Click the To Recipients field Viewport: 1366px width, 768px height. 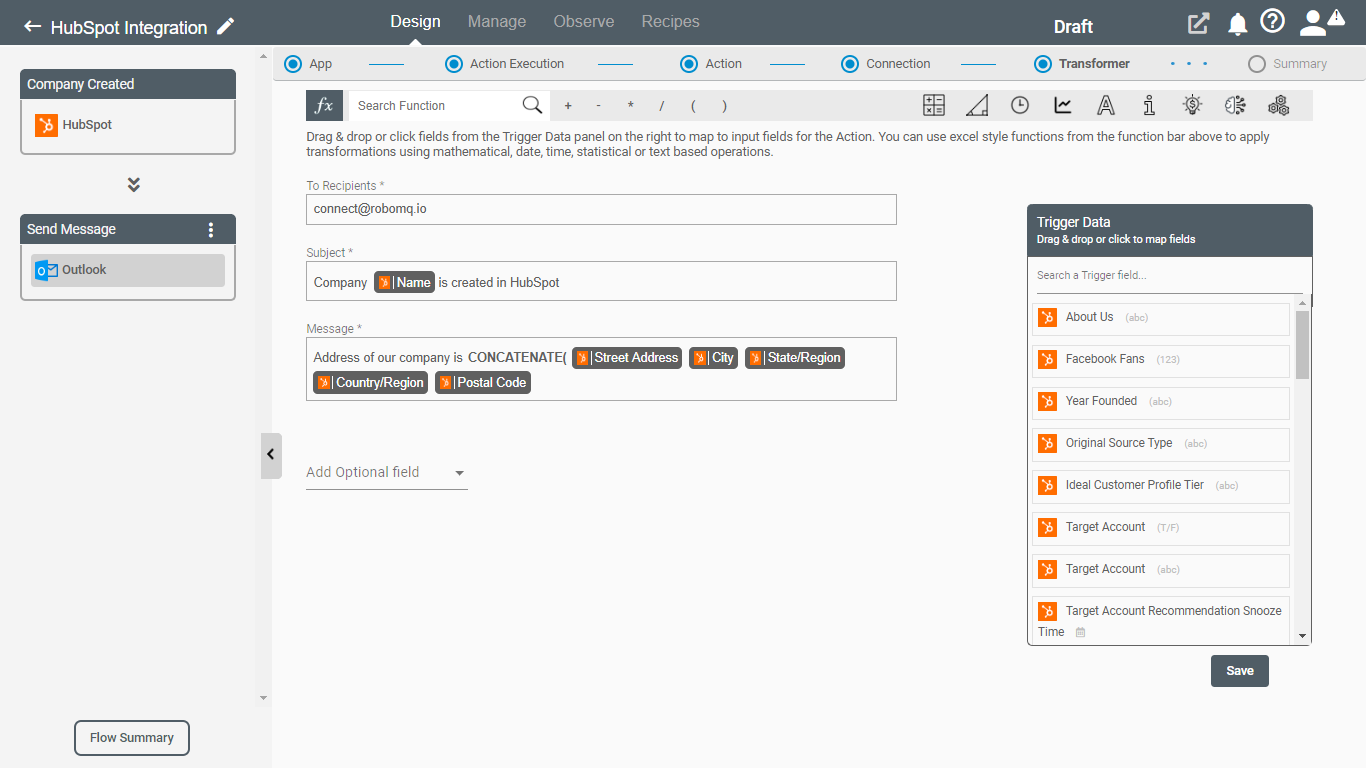tap(601, 209)
